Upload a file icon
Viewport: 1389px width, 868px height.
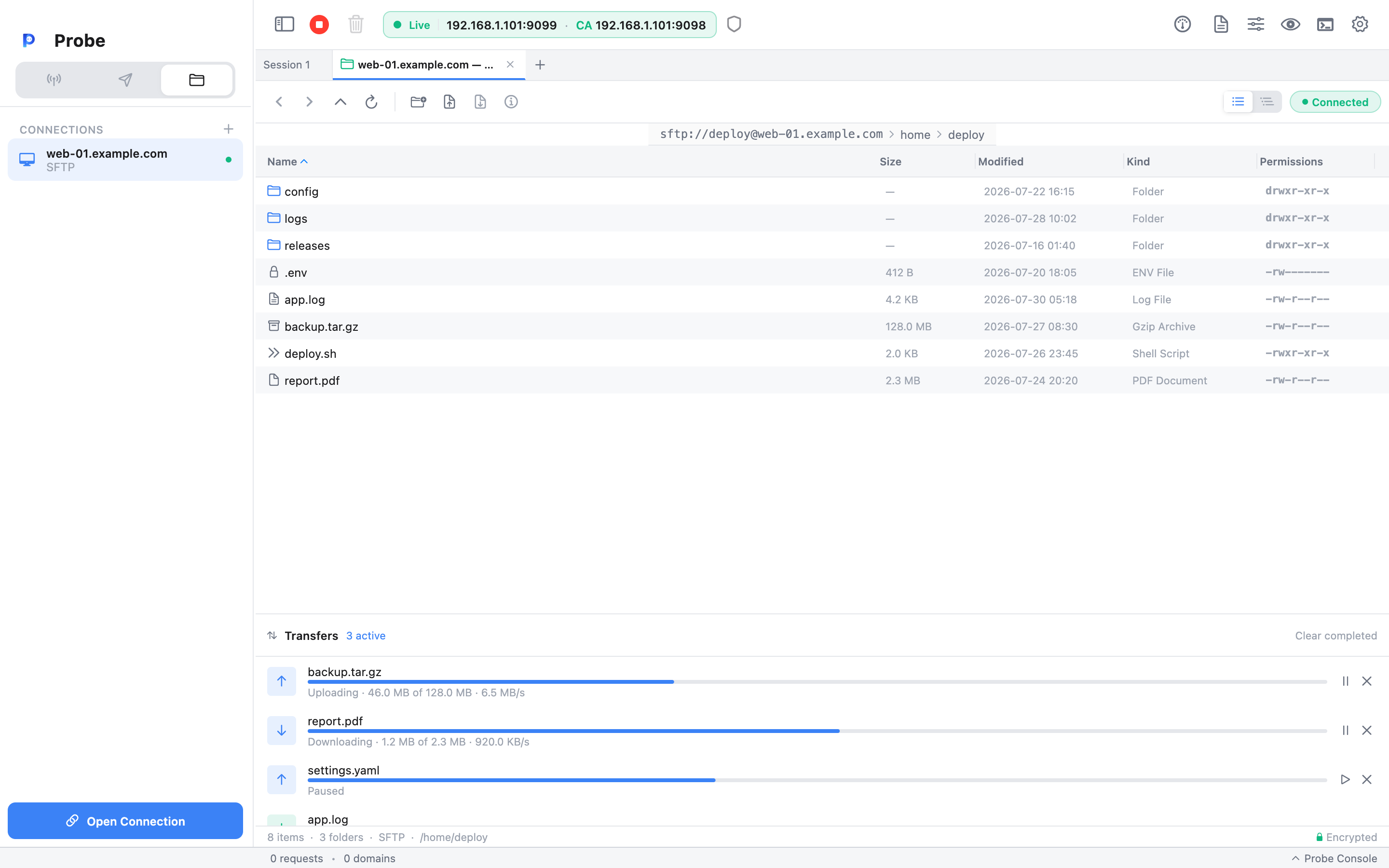(449, 102)
